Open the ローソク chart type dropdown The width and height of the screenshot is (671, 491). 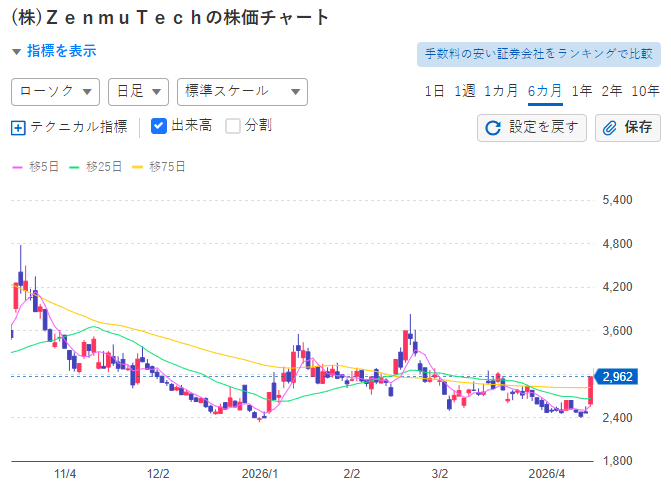tap(55, 92)
